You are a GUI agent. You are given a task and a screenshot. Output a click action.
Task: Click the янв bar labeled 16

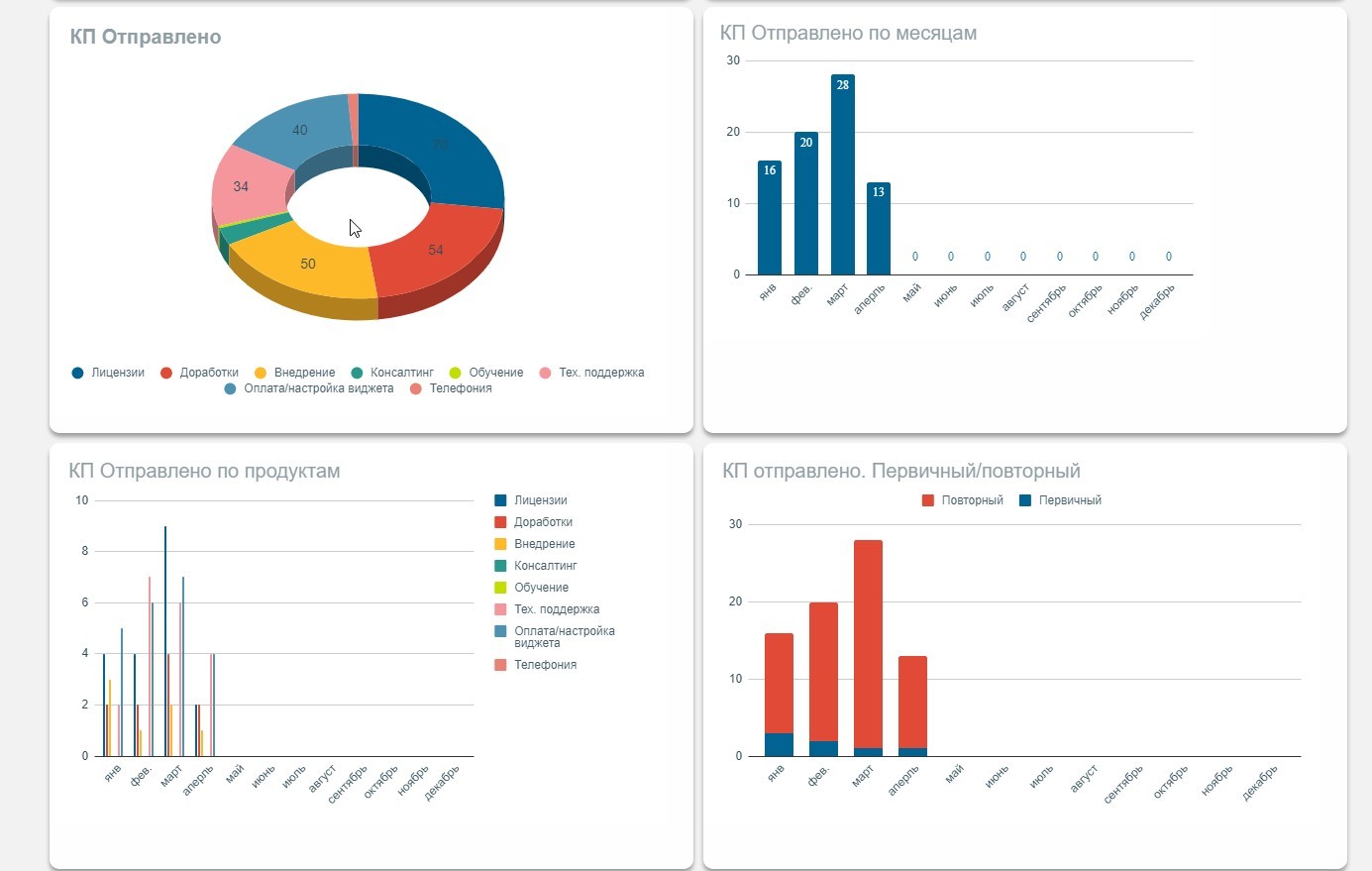click(770, 218)
